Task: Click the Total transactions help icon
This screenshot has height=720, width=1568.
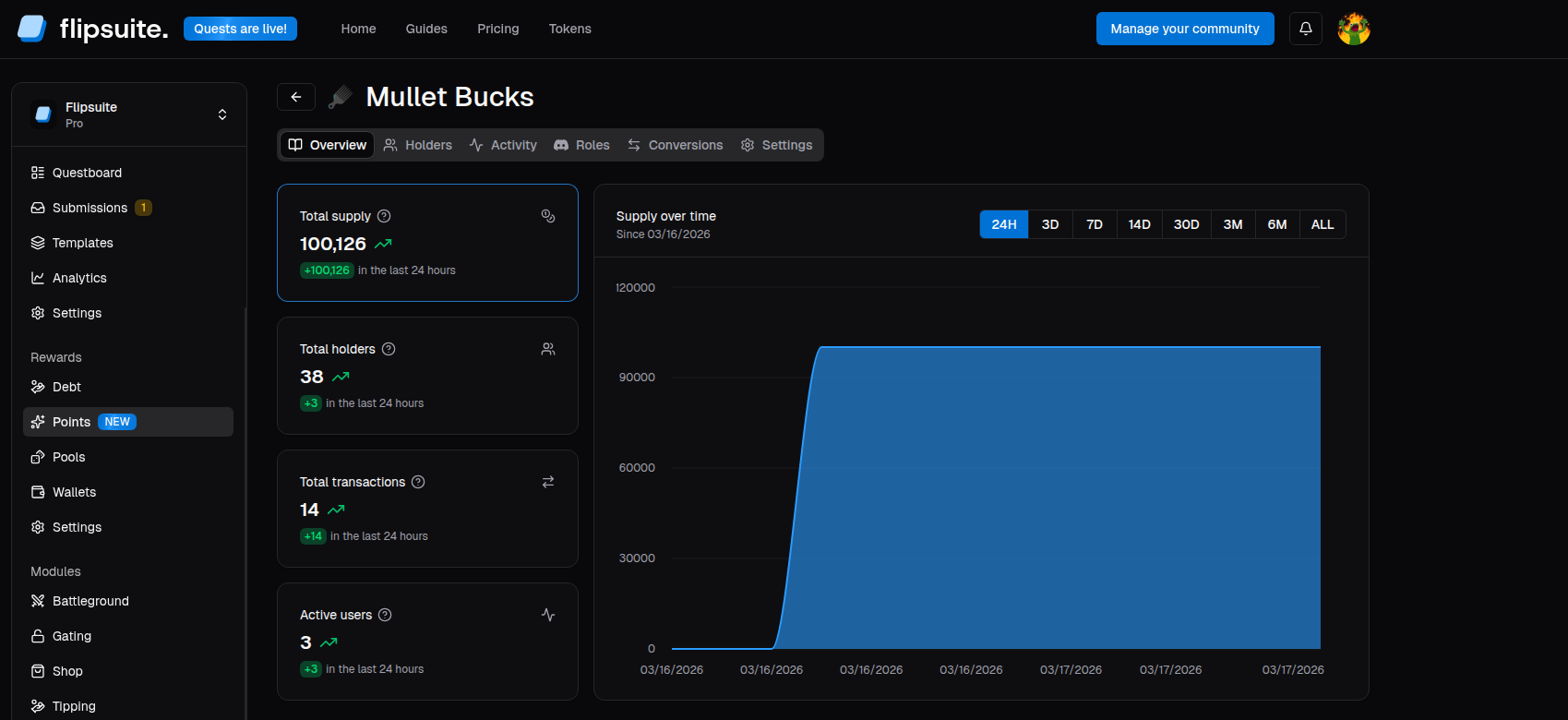Action: coord(418,482)
